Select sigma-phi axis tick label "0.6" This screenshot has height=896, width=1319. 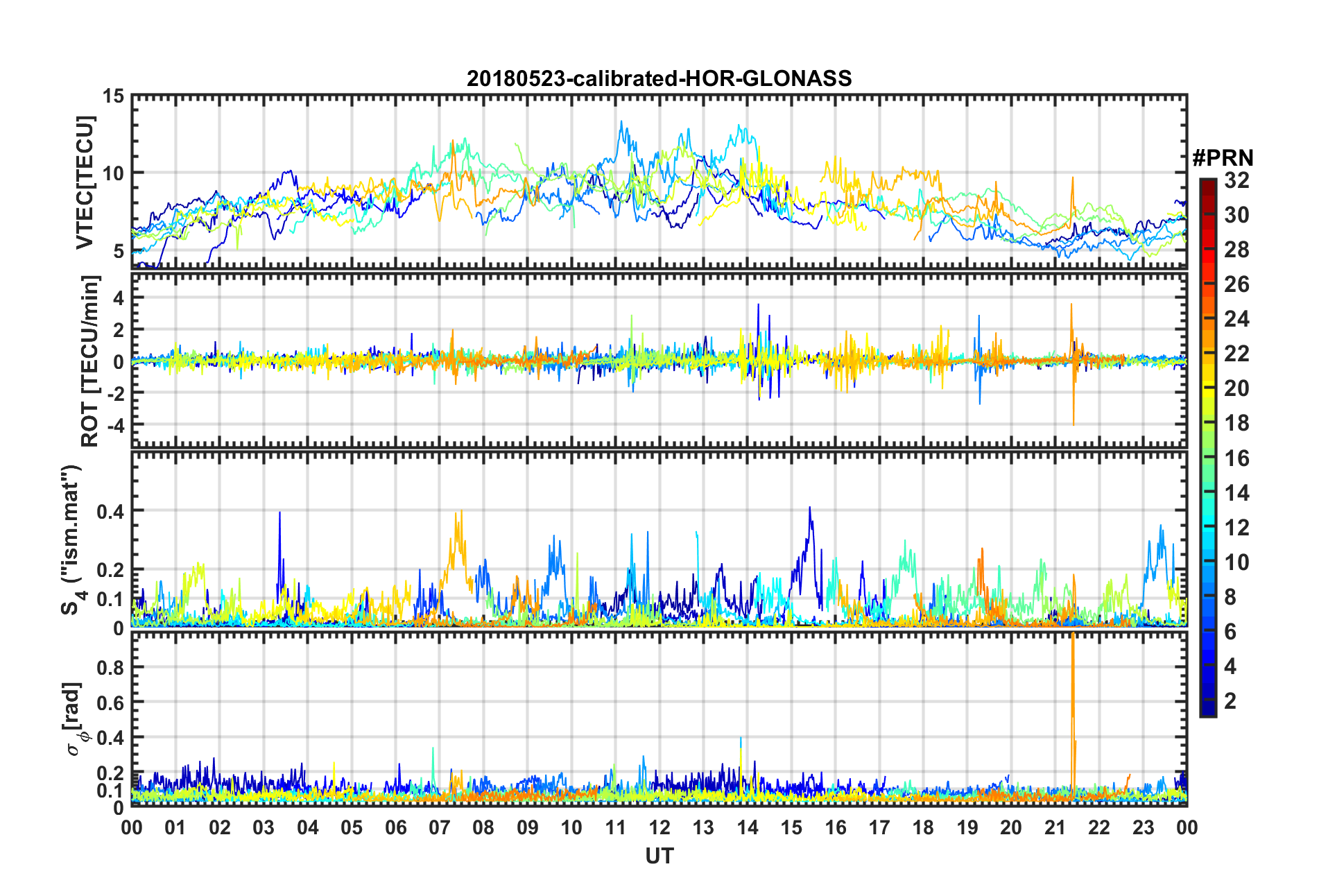click(111, 703)
